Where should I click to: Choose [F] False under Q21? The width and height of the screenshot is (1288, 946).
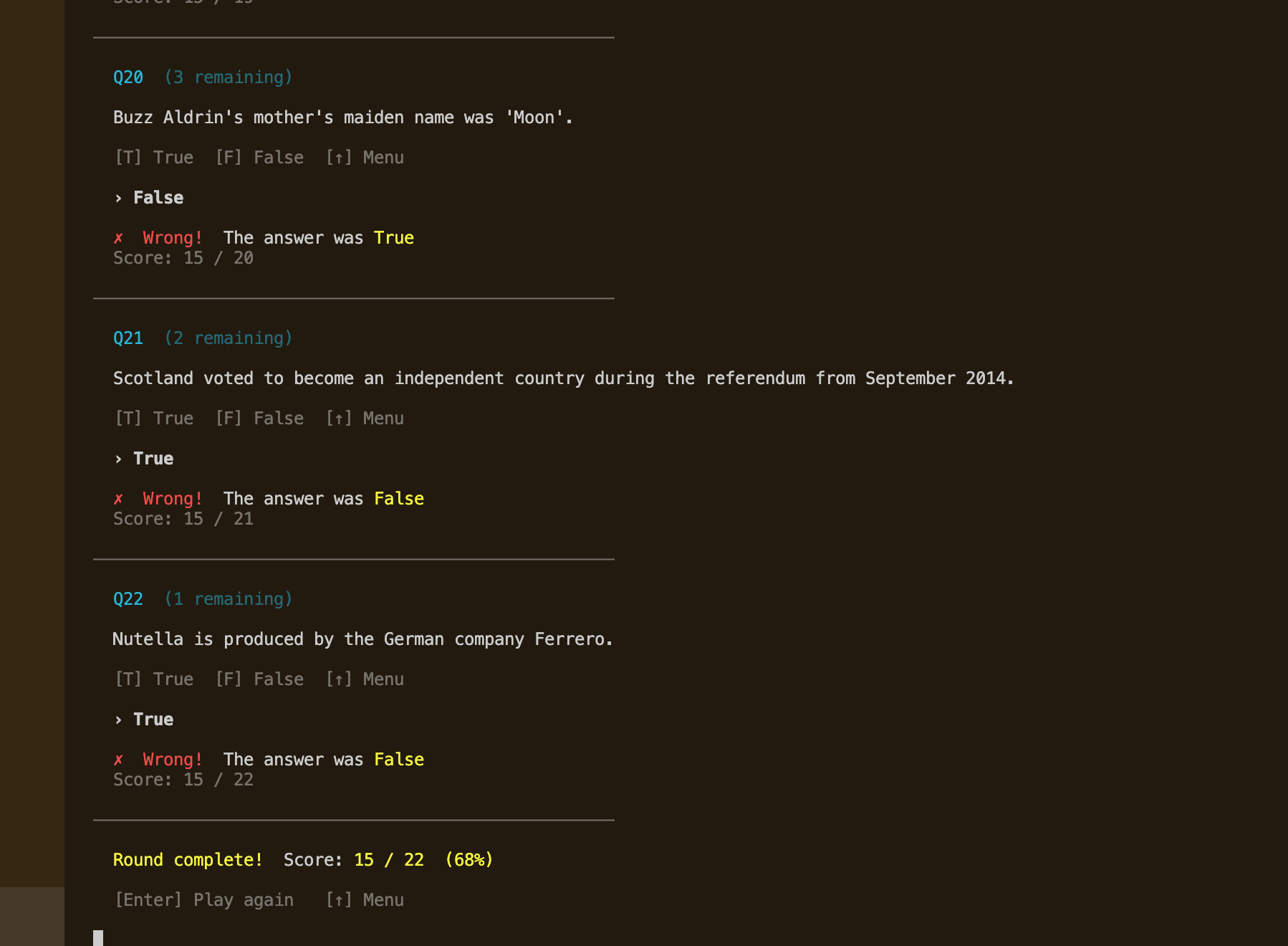tap(259, 419)
